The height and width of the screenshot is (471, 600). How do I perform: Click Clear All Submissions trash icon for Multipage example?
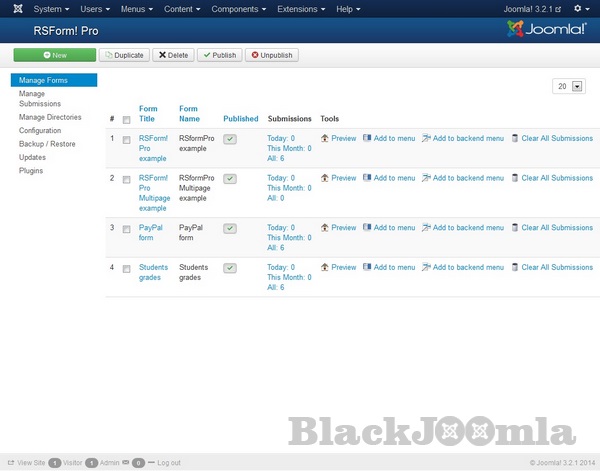click(515, 178)
